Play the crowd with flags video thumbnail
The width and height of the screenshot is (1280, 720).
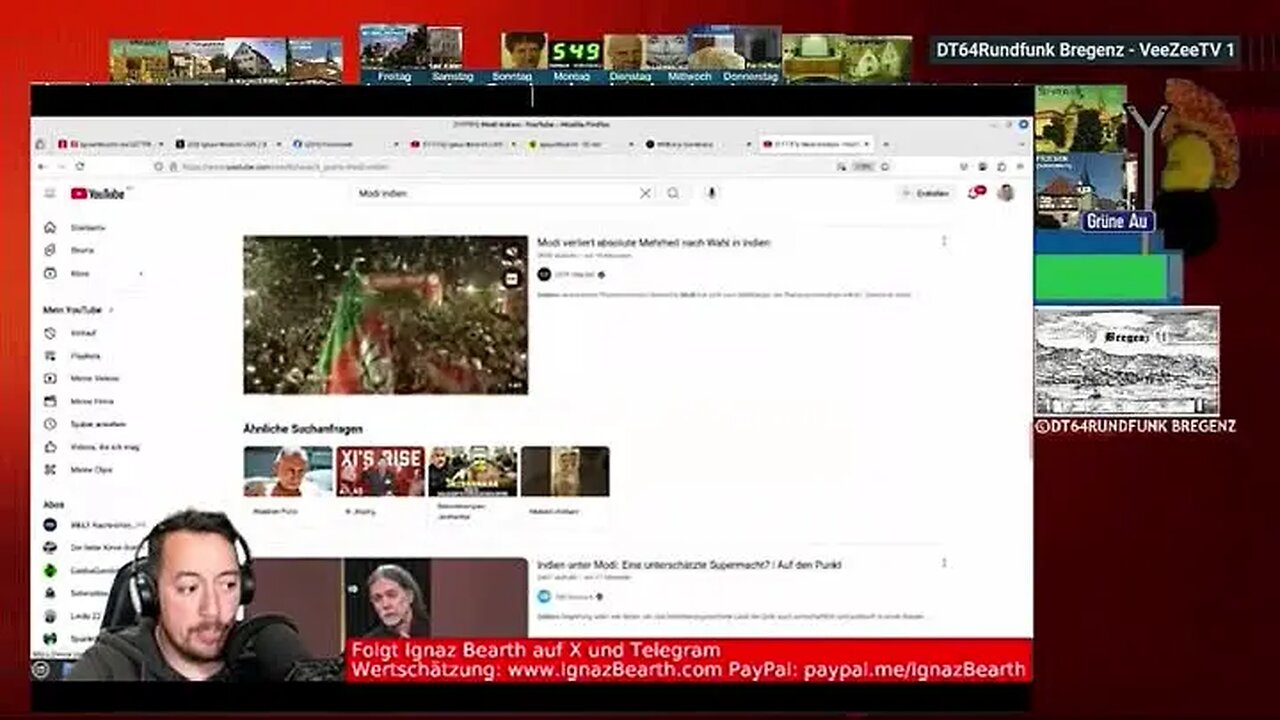[385, 315]
